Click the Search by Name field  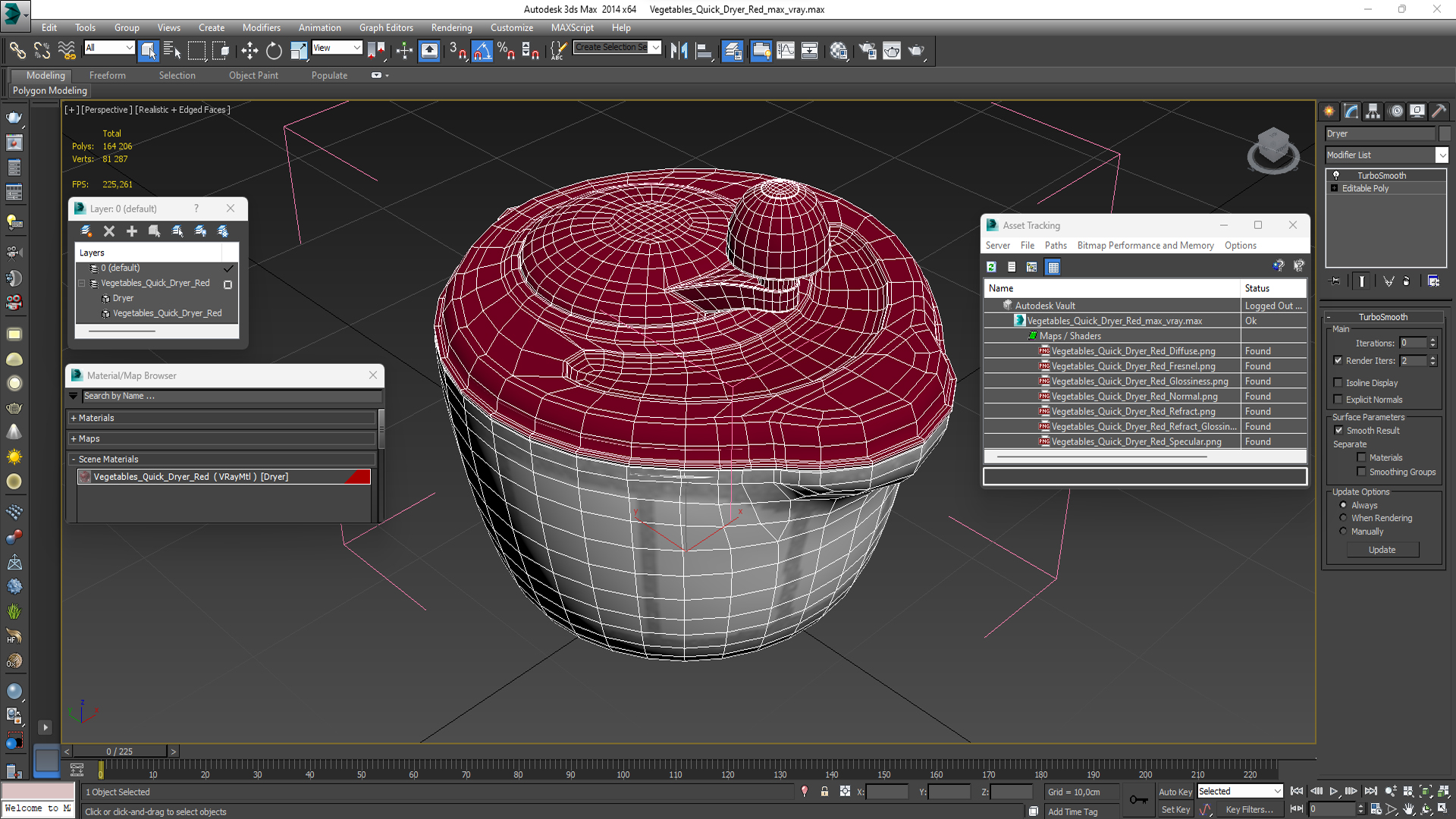tap(231, 396)
